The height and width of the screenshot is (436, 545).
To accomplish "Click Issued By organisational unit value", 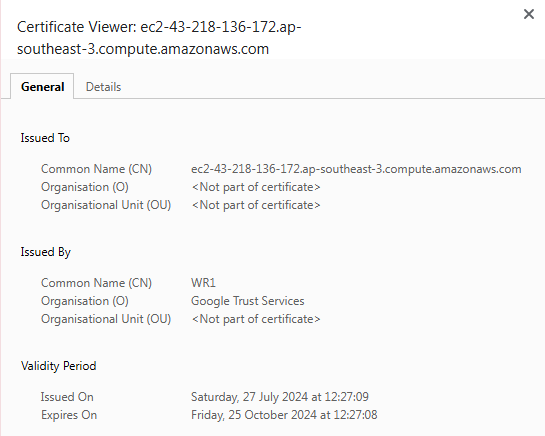I will pyautogui.click(x=256, y=319).
